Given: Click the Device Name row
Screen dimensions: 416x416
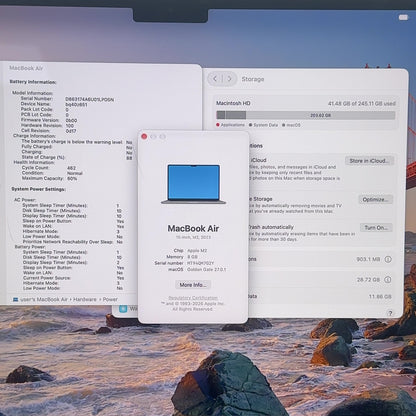Looking at the screenshot, I should 54,104.
